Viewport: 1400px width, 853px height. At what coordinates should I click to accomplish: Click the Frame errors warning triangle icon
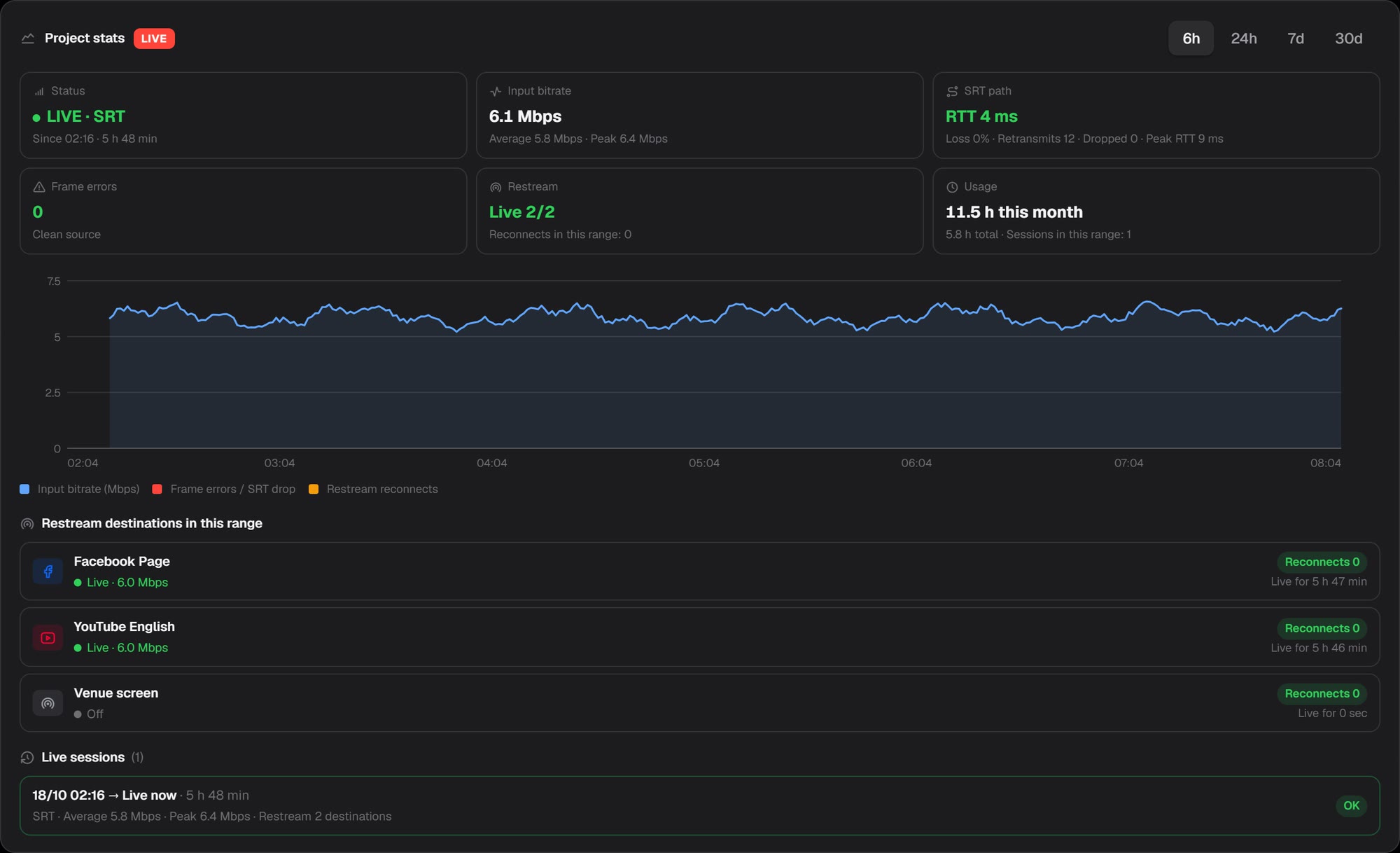coord(39,187)
